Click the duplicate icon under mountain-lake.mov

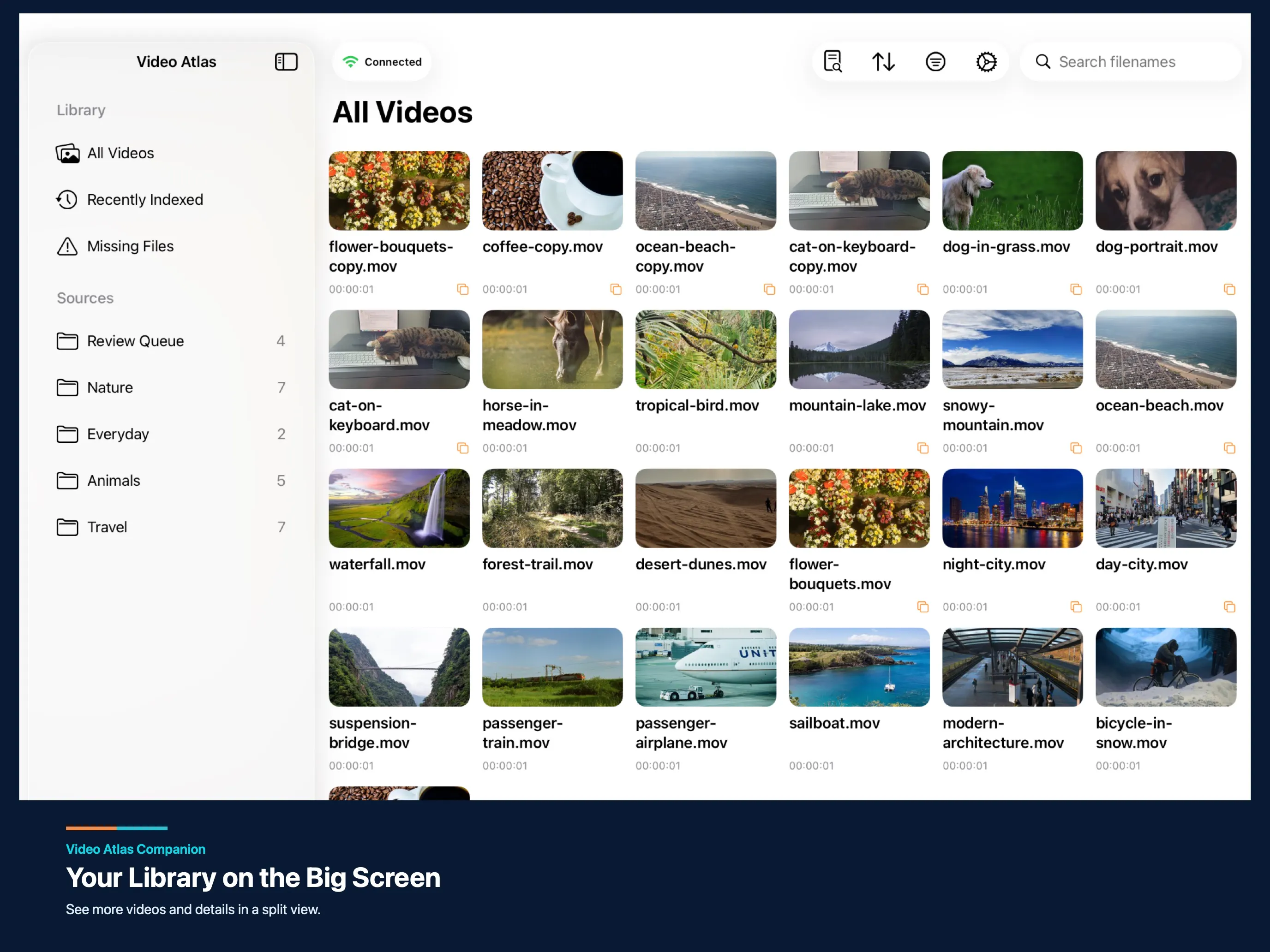[x=923, y=448]
